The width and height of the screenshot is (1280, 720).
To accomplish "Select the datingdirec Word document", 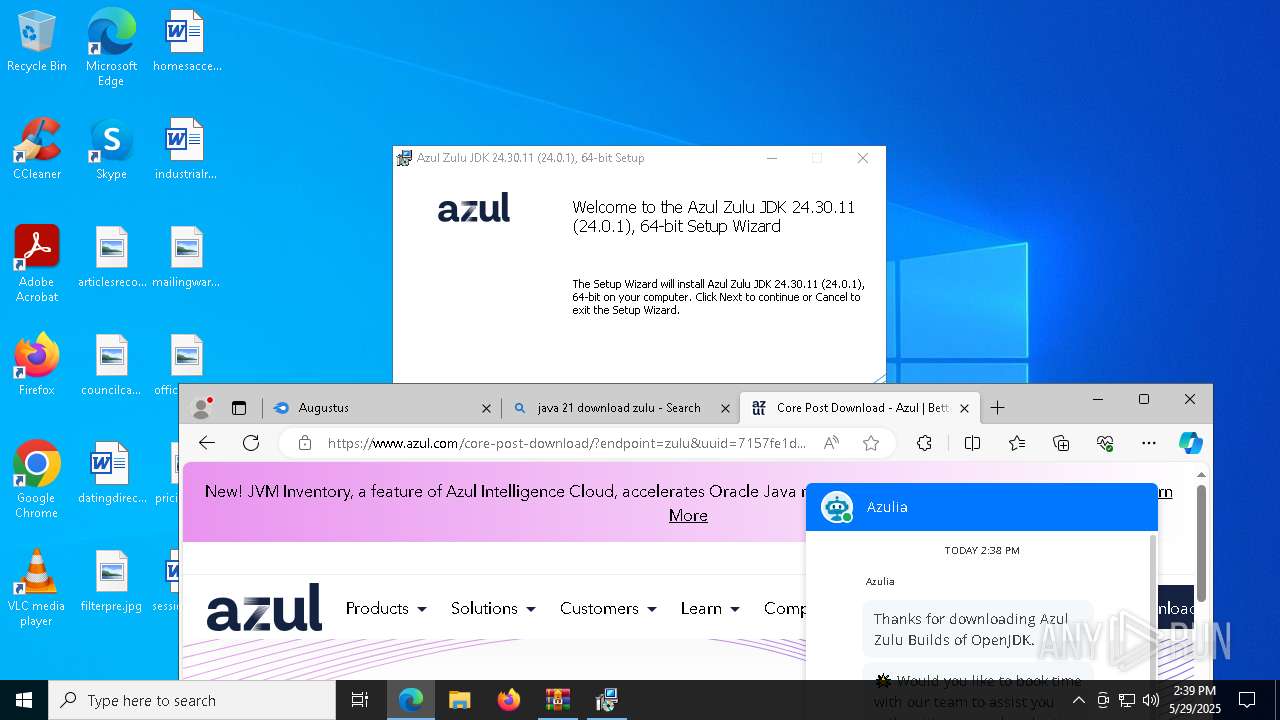I will [111, 473].
